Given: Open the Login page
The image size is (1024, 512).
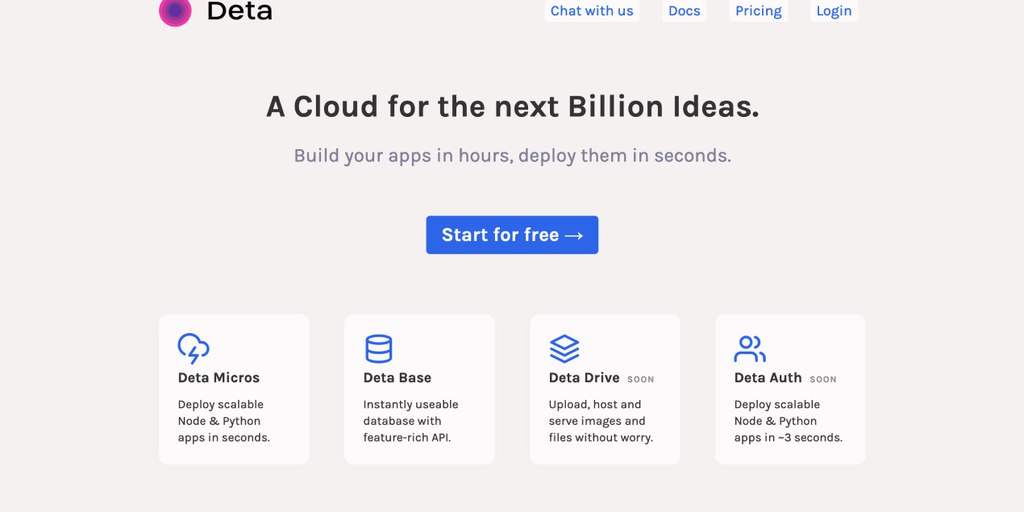Looking at the screenshot, I should [x=834, y=10].
